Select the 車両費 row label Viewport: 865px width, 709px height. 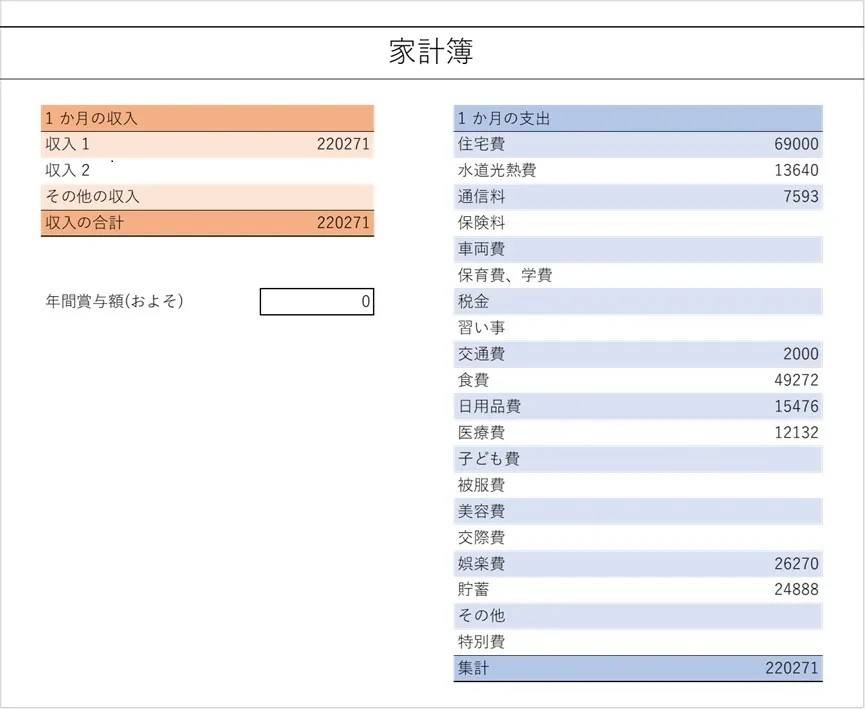coord(481,249)
